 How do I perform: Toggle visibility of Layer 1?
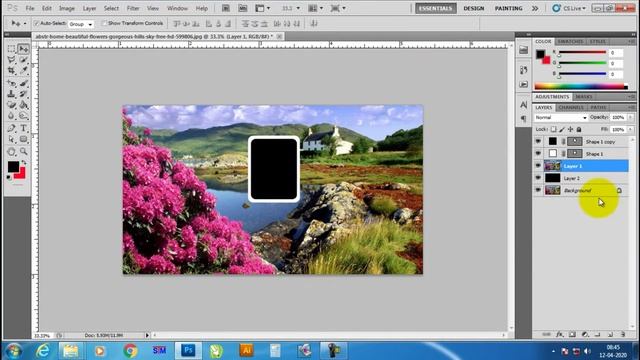(538, 166)
